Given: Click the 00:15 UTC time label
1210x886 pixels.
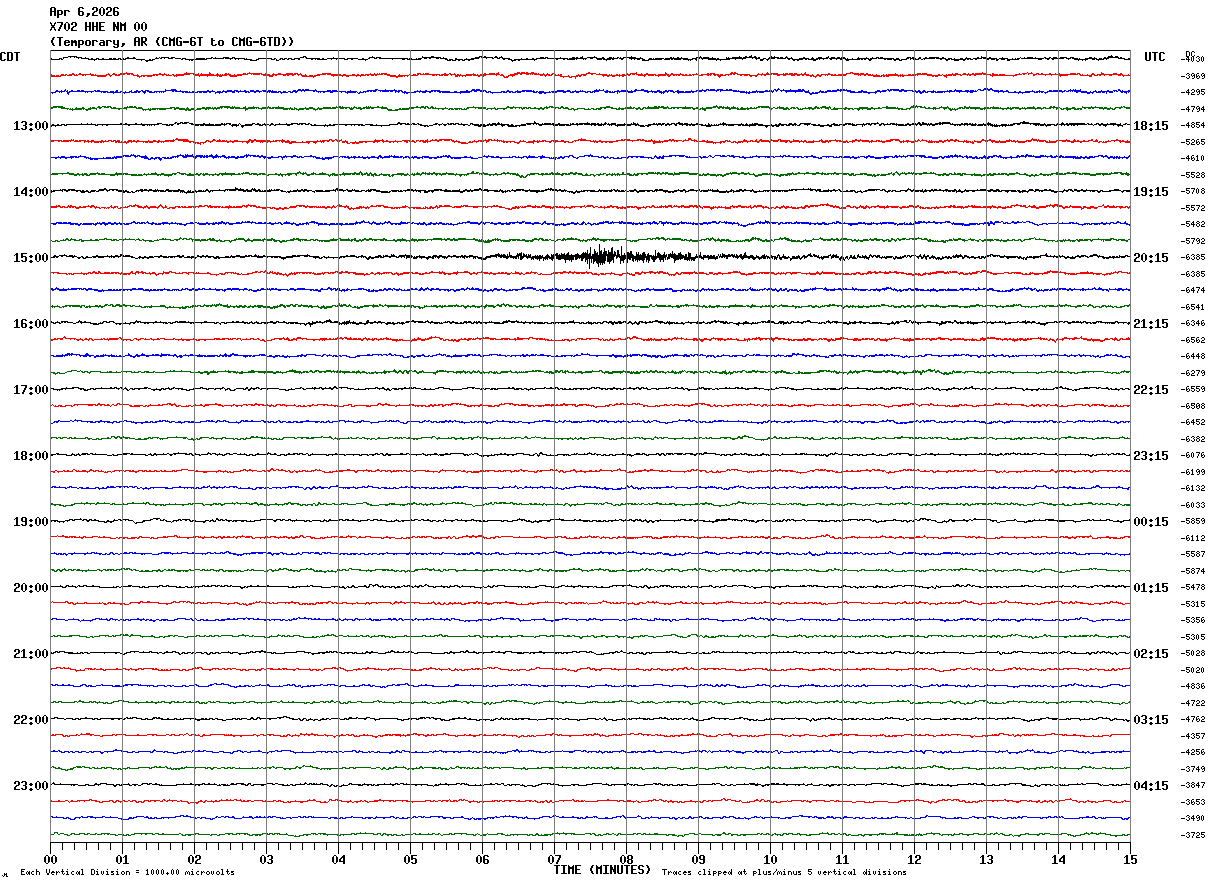Looking at the screenshot, I should click(x=1151, y=522).
